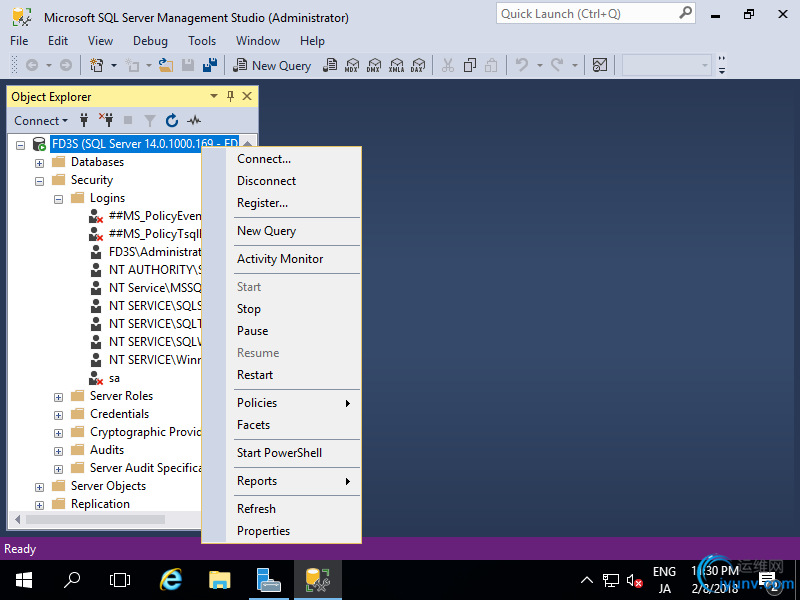
Task: Choose Connect... in context menu
Action: coord(282,159)
